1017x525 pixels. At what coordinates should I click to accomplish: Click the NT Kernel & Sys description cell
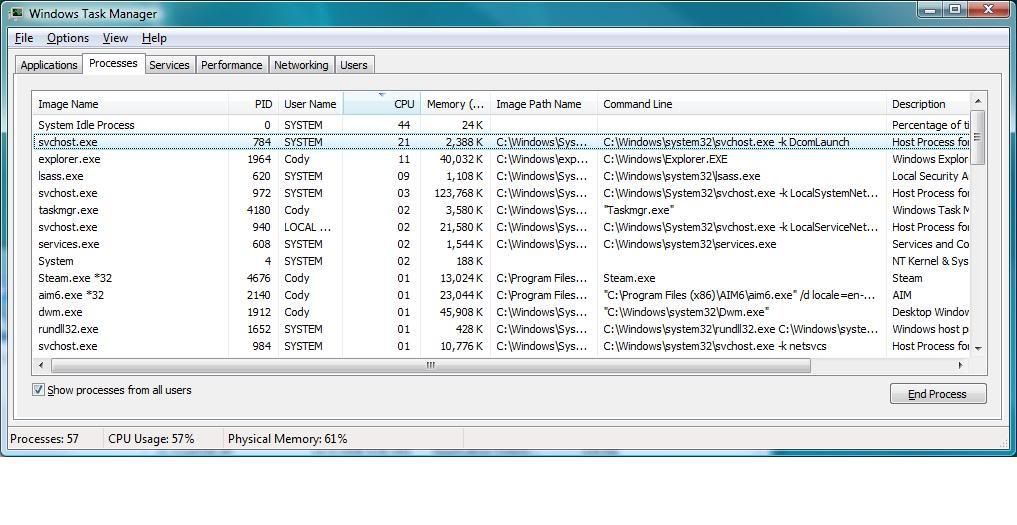(930, 261)
